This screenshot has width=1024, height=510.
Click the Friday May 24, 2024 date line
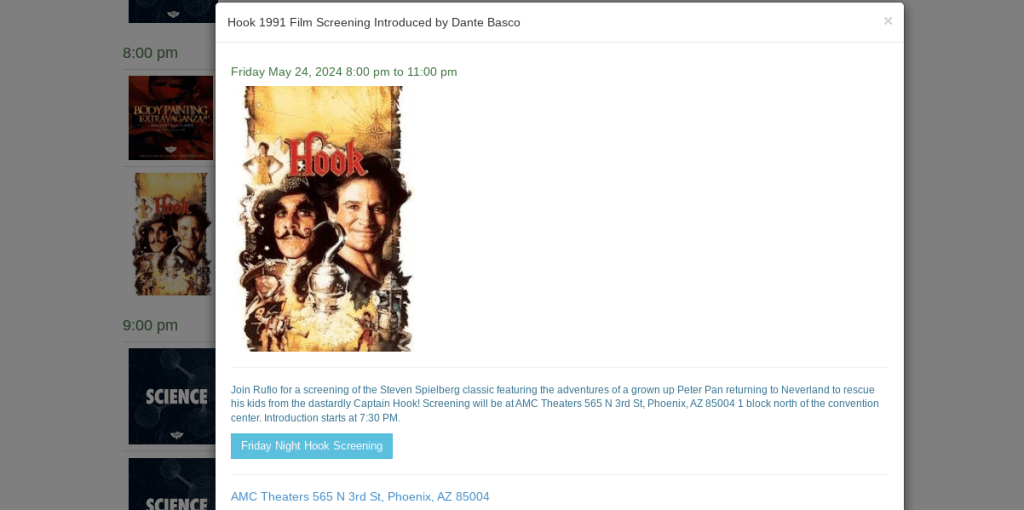pos(344,72)
